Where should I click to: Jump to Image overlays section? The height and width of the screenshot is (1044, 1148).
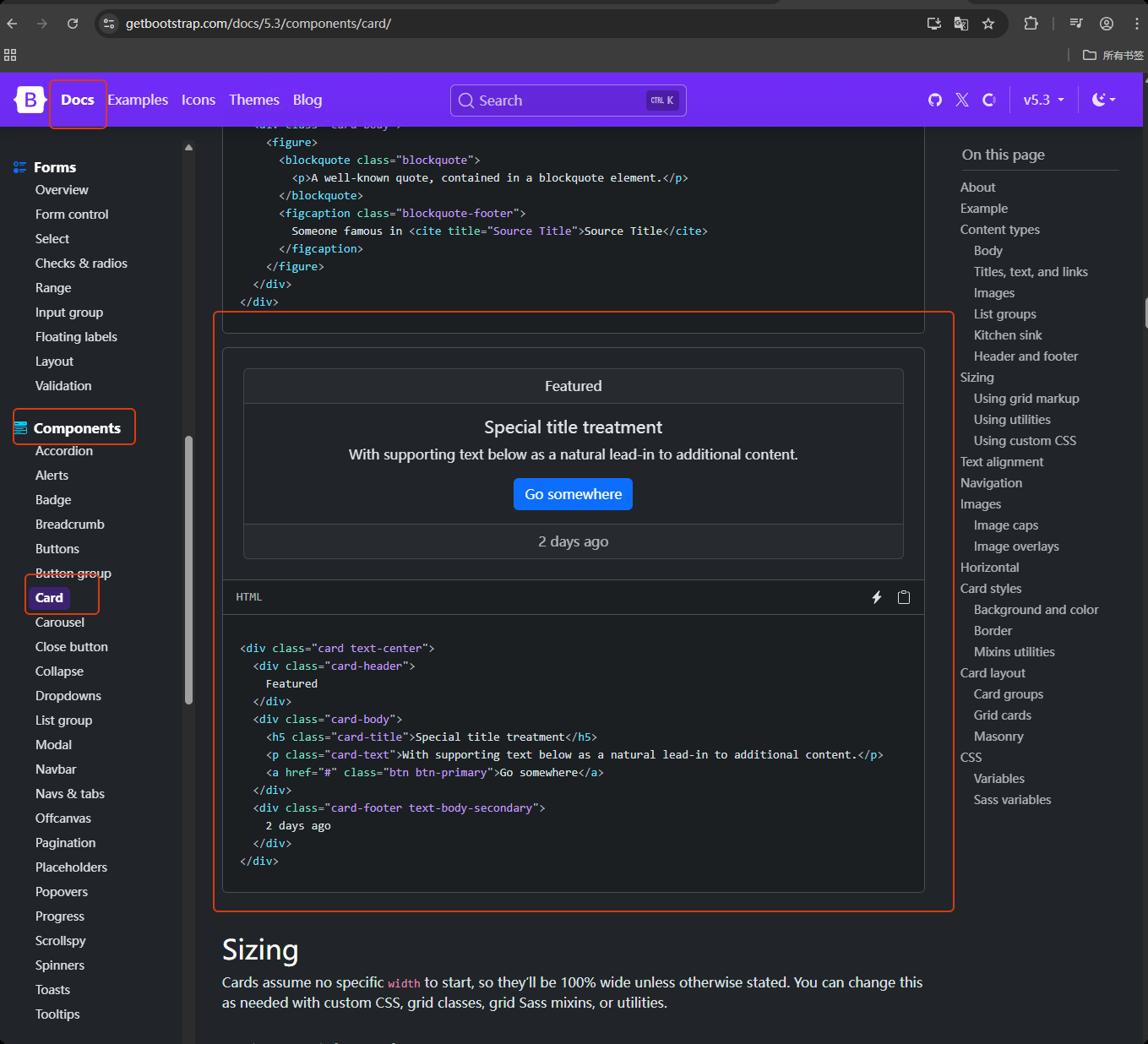click(x=1016, y=546)
